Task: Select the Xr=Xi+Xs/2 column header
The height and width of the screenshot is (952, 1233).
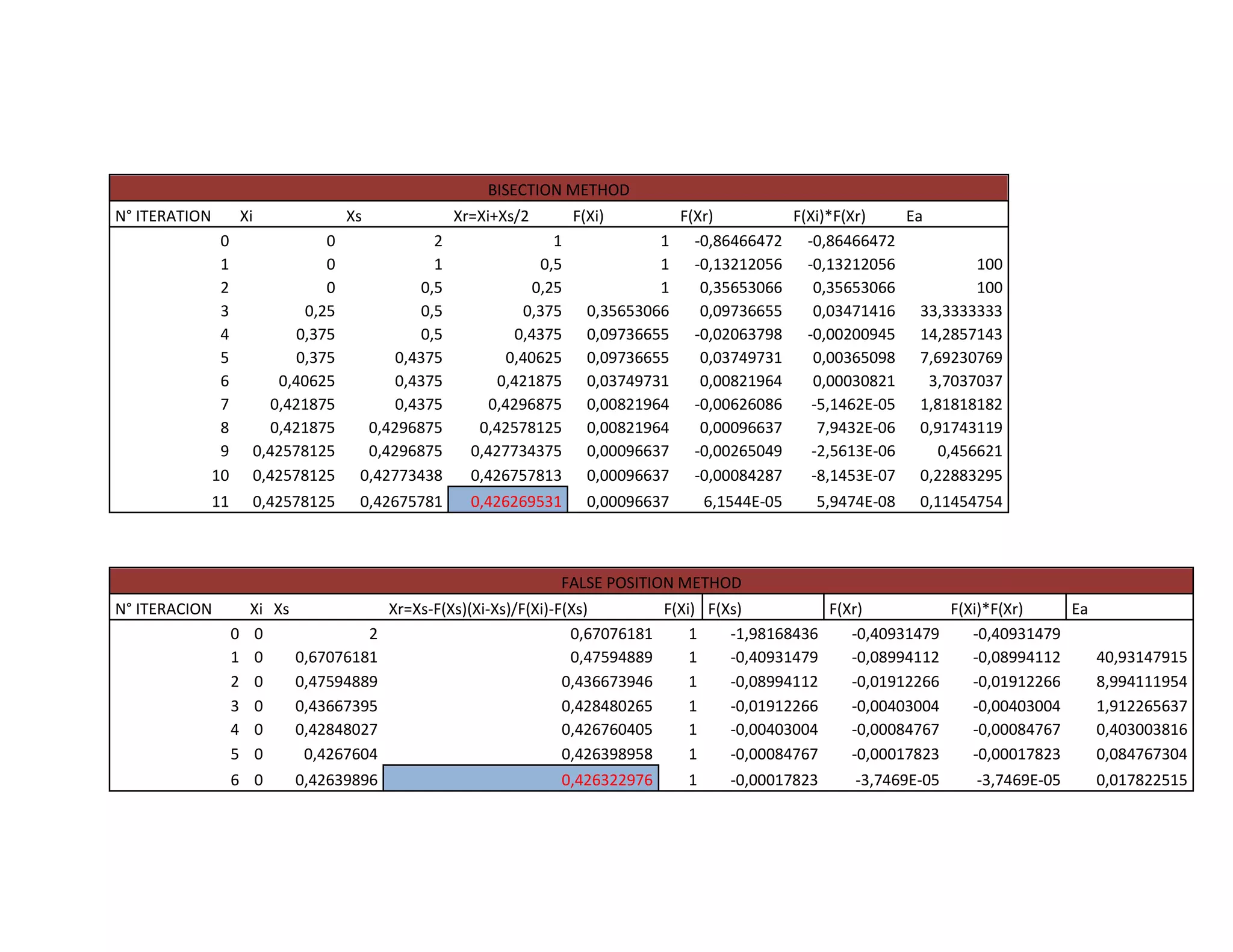Action: pyautogui.click(x=491, y=216)
